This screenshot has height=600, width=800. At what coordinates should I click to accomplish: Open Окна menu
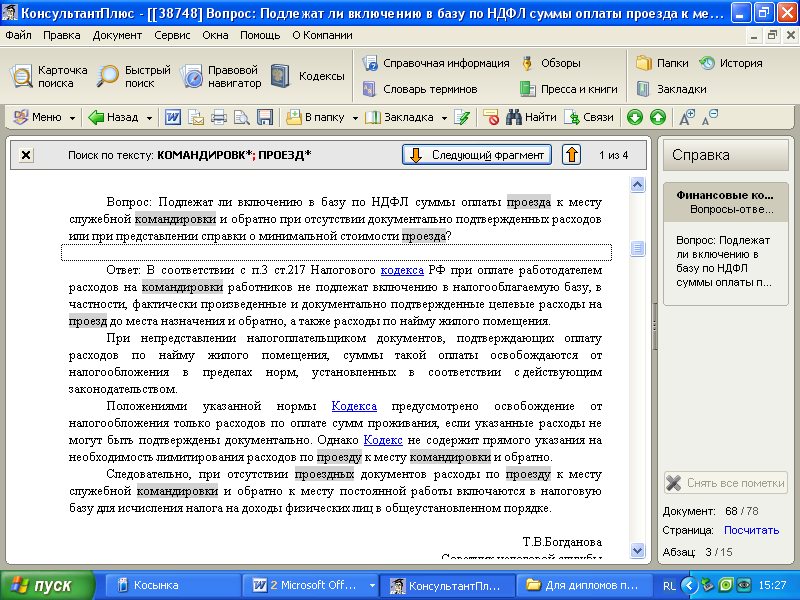point(215,35)
